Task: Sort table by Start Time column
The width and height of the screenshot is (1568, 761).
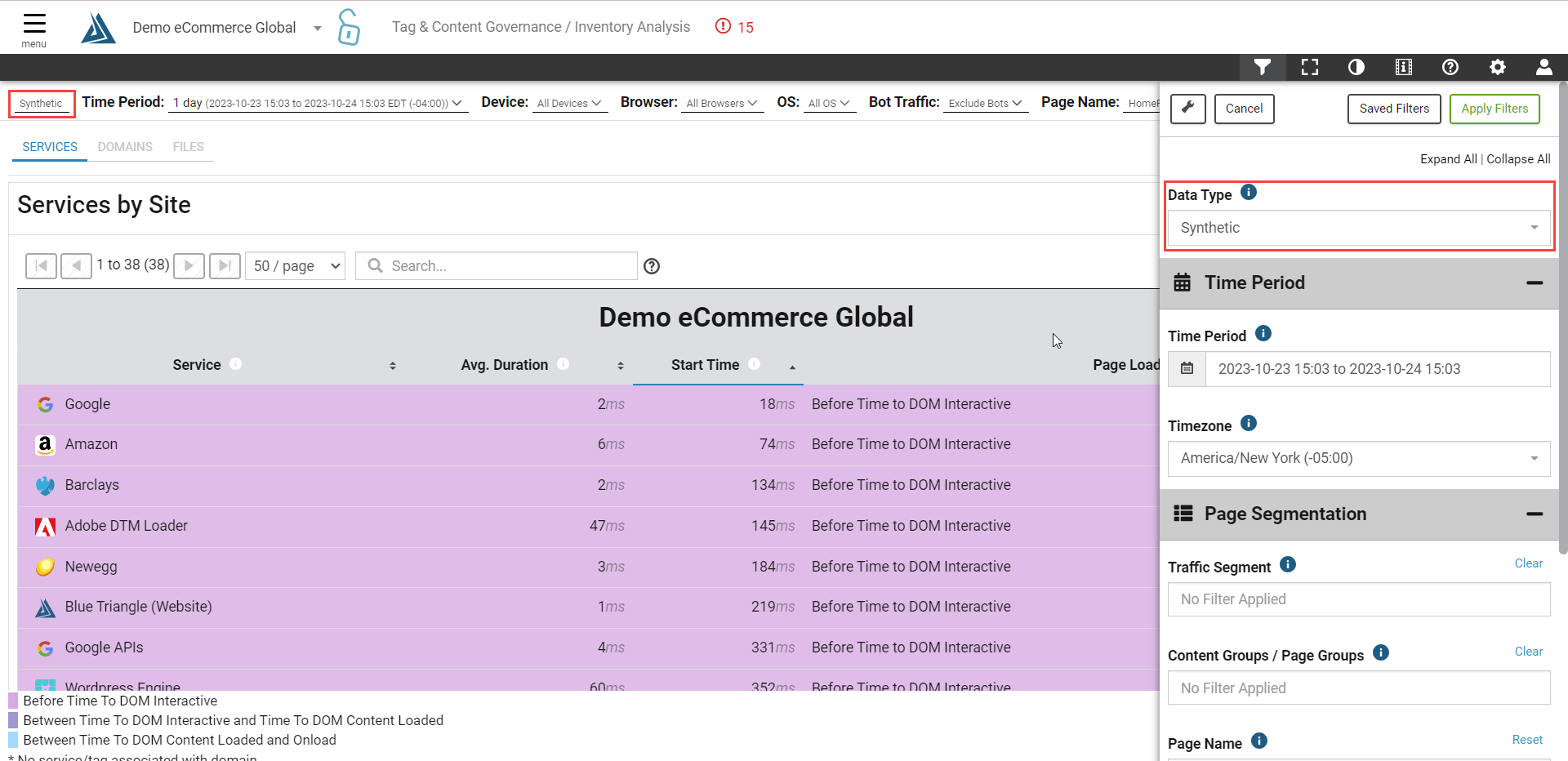Action: coord(792,367)
